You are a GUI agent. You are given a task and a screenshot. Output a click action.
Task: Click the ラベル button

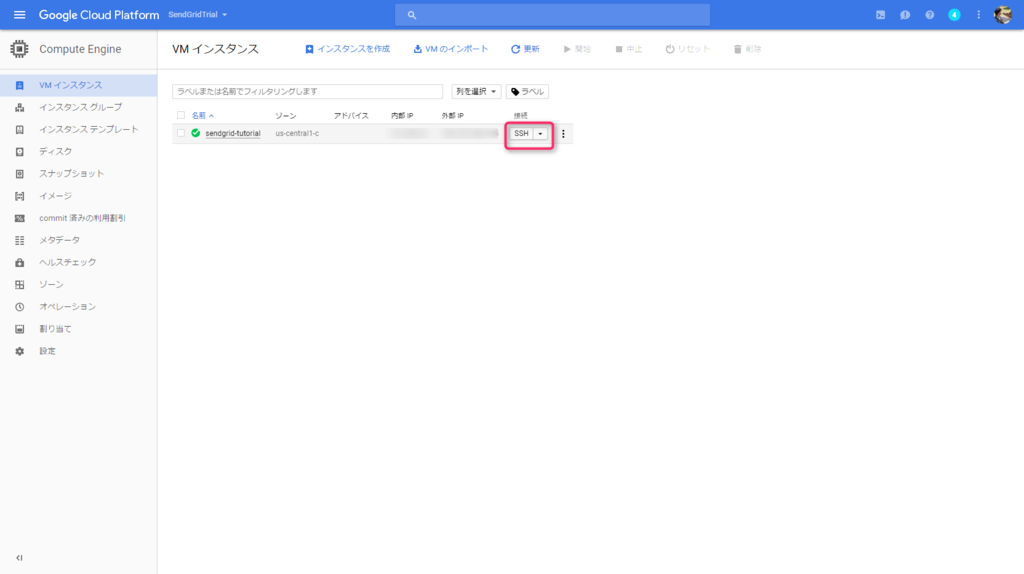pos(527,91)
